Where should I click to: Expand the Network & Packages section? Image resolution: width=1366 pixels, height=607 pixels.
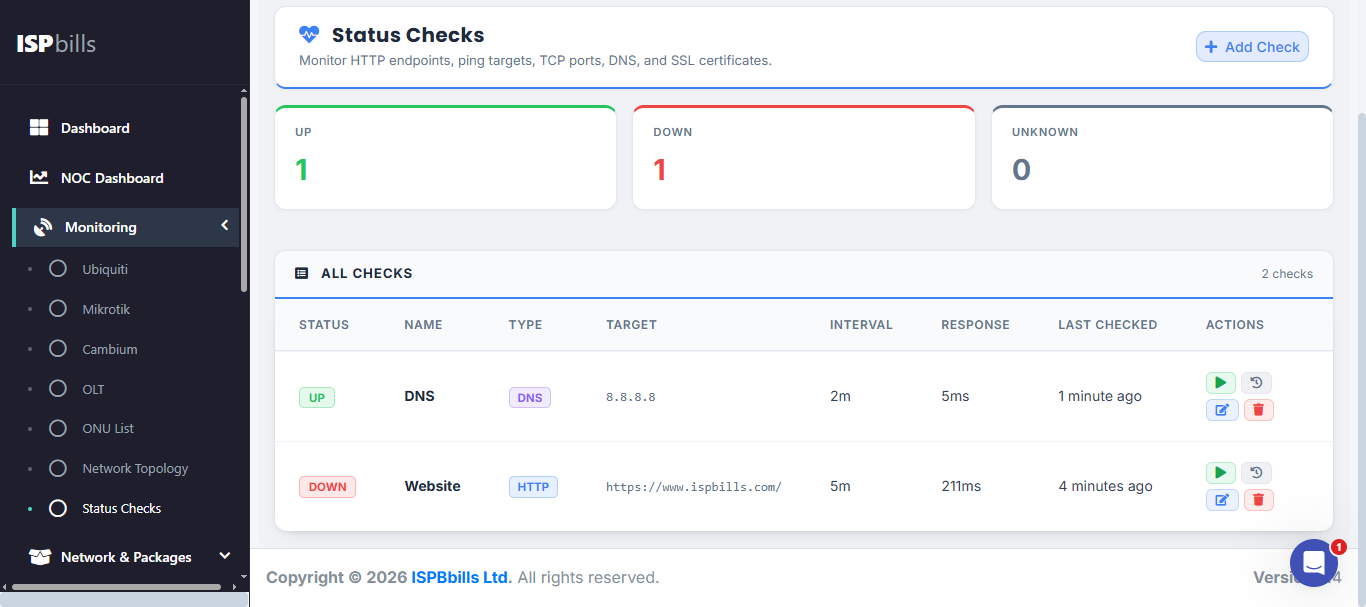point(224,555)
